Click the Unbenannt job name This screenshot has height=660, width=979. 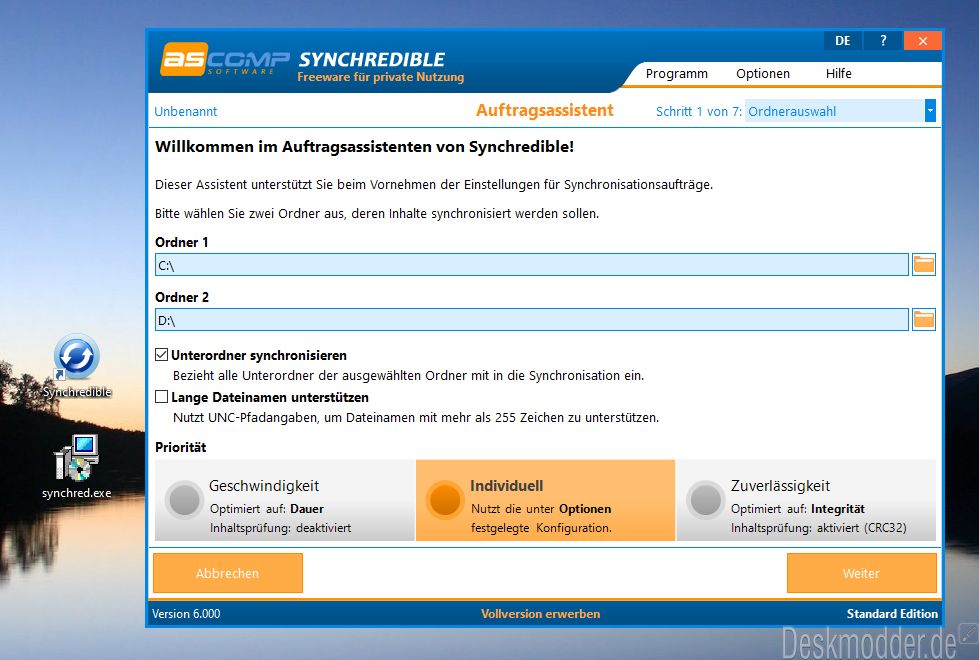pos(185,111)
